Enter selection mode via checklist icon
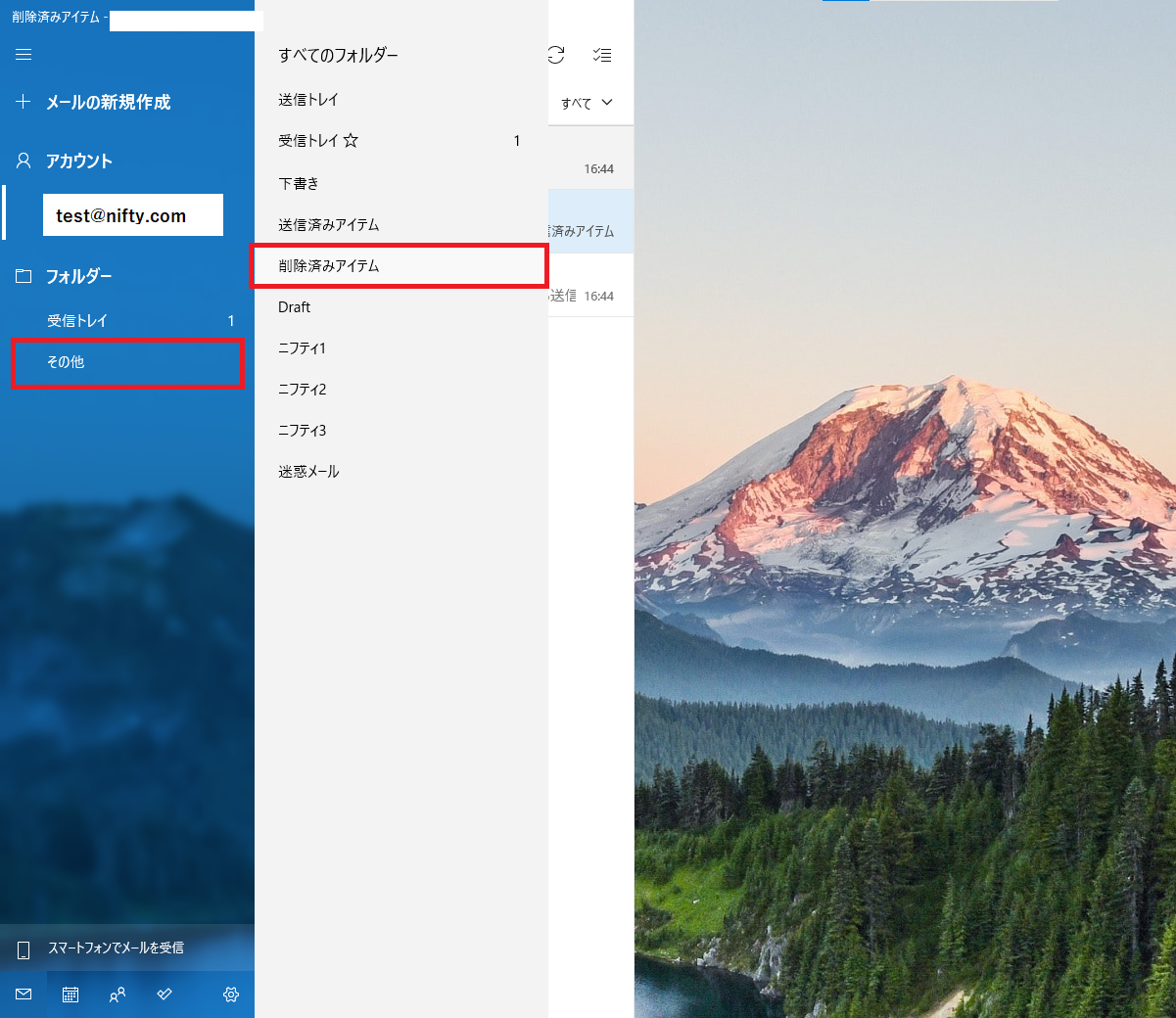1176x1018 pixels. tap(602, 55)
